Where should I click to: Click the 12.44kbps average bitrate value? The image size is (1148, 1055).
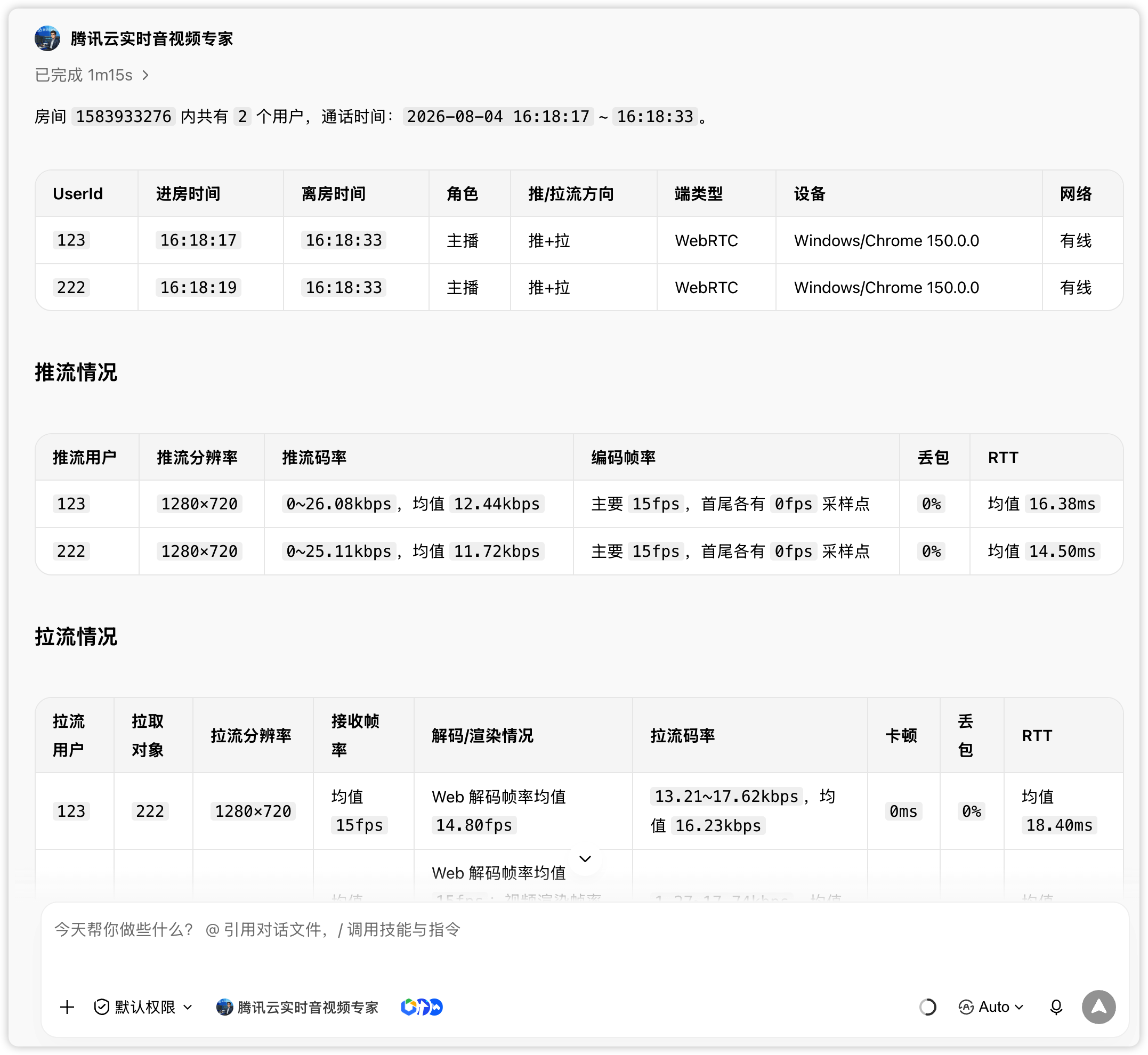click(x=496, y=504)
